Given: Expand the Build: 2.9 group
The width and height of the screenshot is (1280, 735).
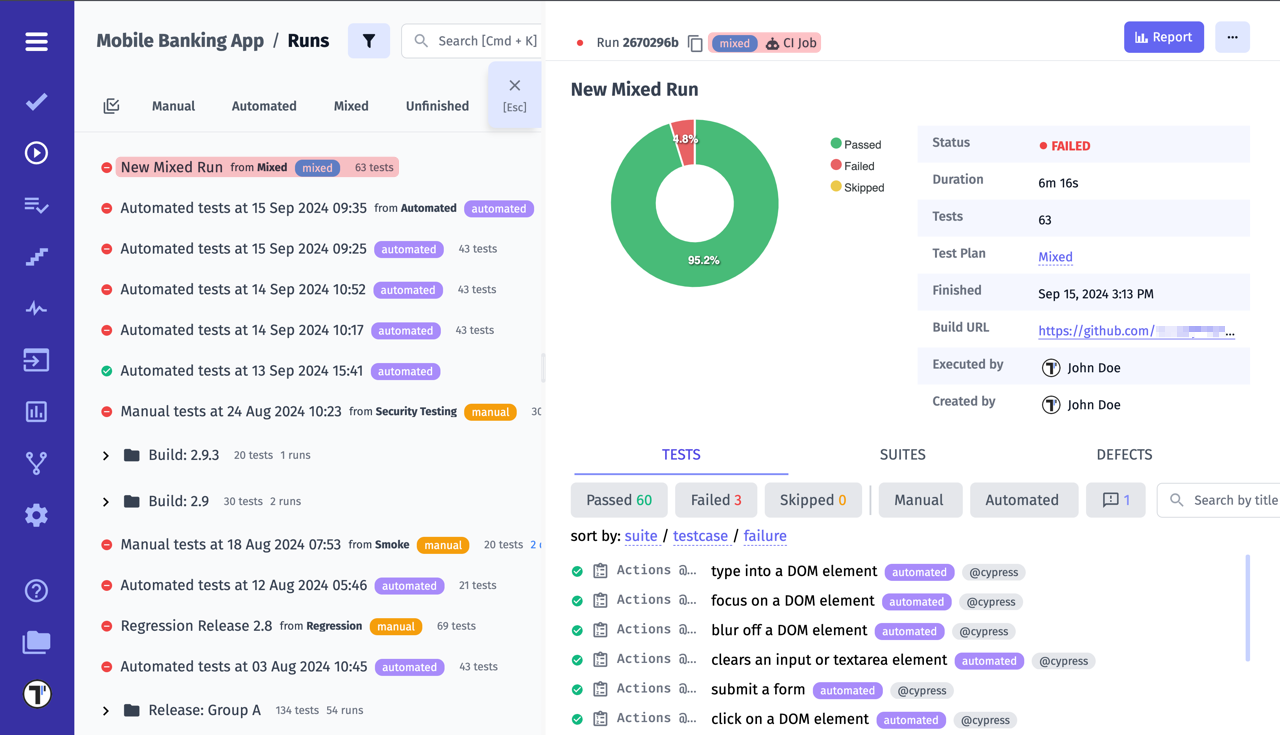Looking at the screenshot, I should 106,501.
